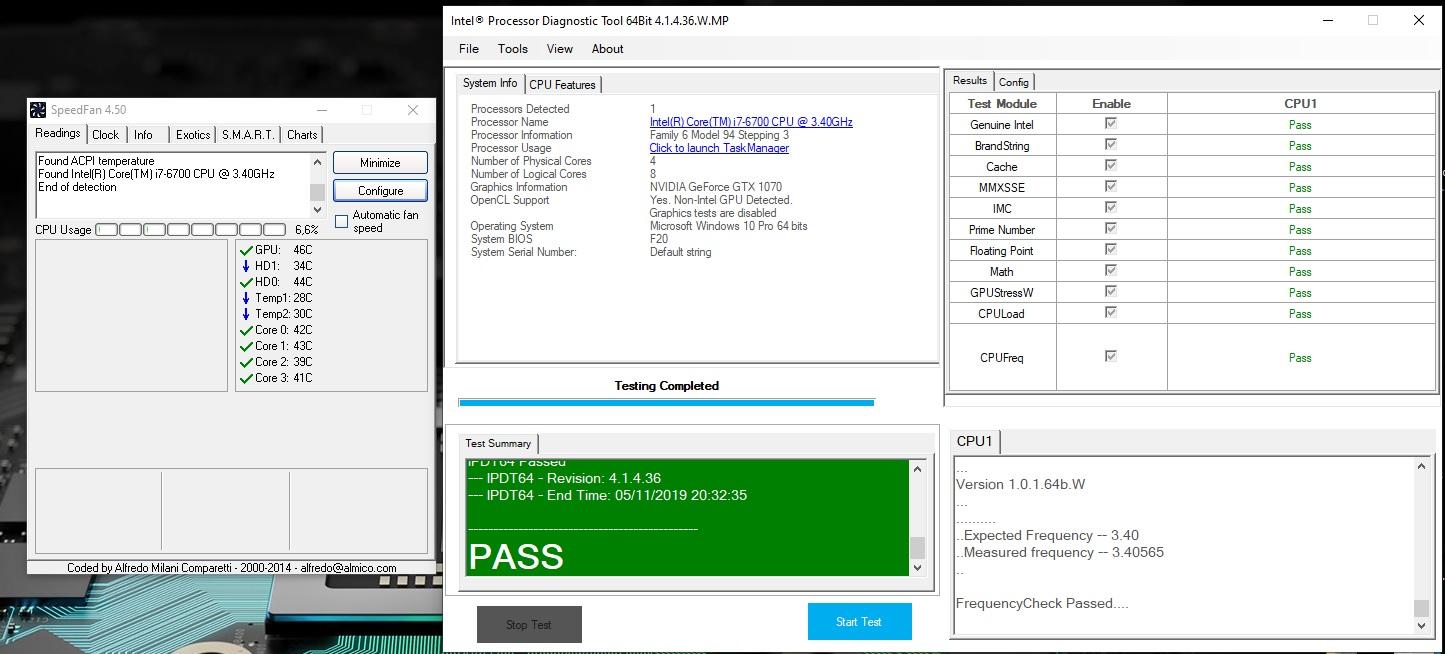
Task: Toggle the Genuine Intel enable checkbox
Action: 1110,123
